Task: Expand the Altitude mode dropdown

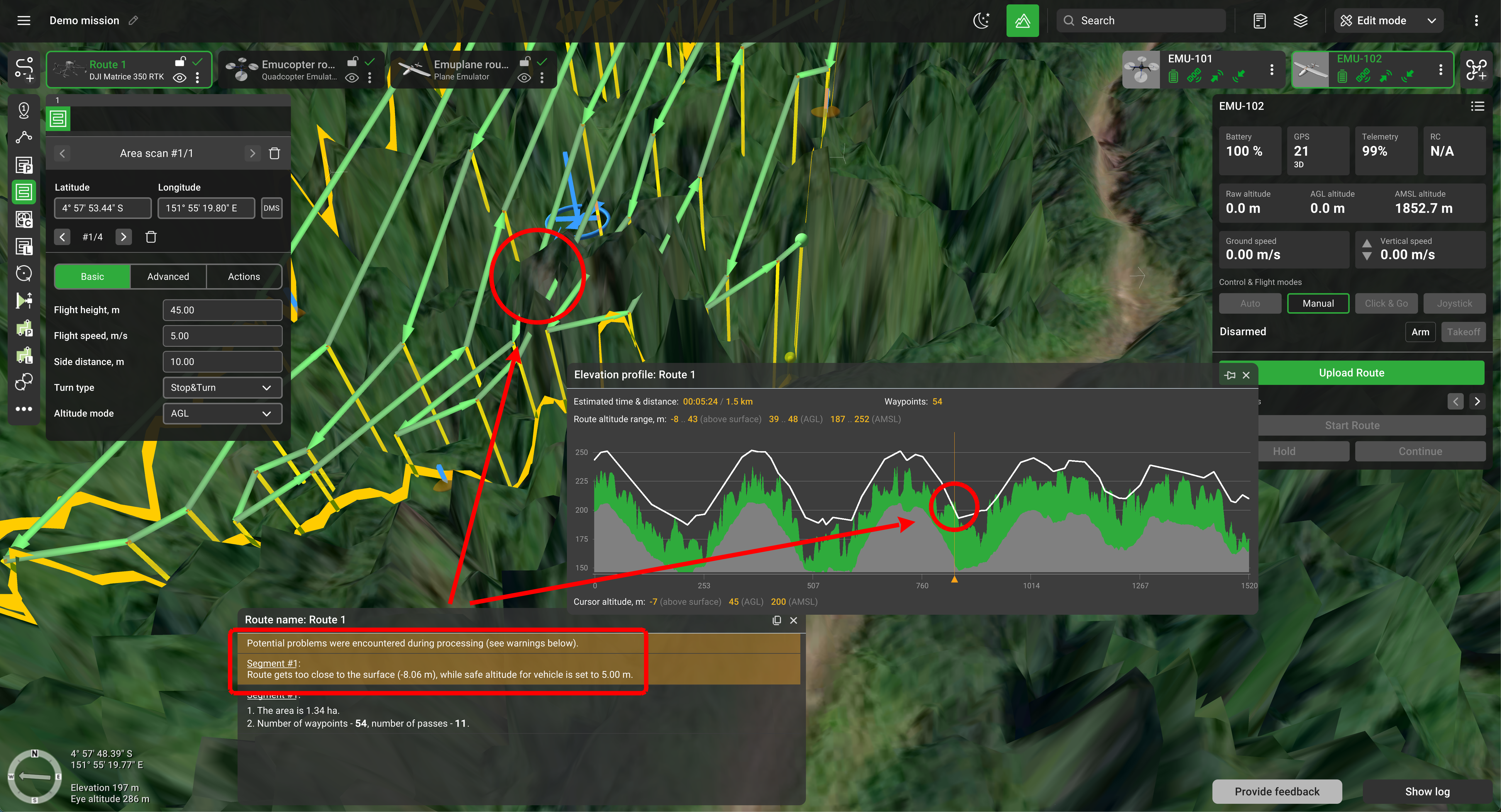Action: [222, 413]
